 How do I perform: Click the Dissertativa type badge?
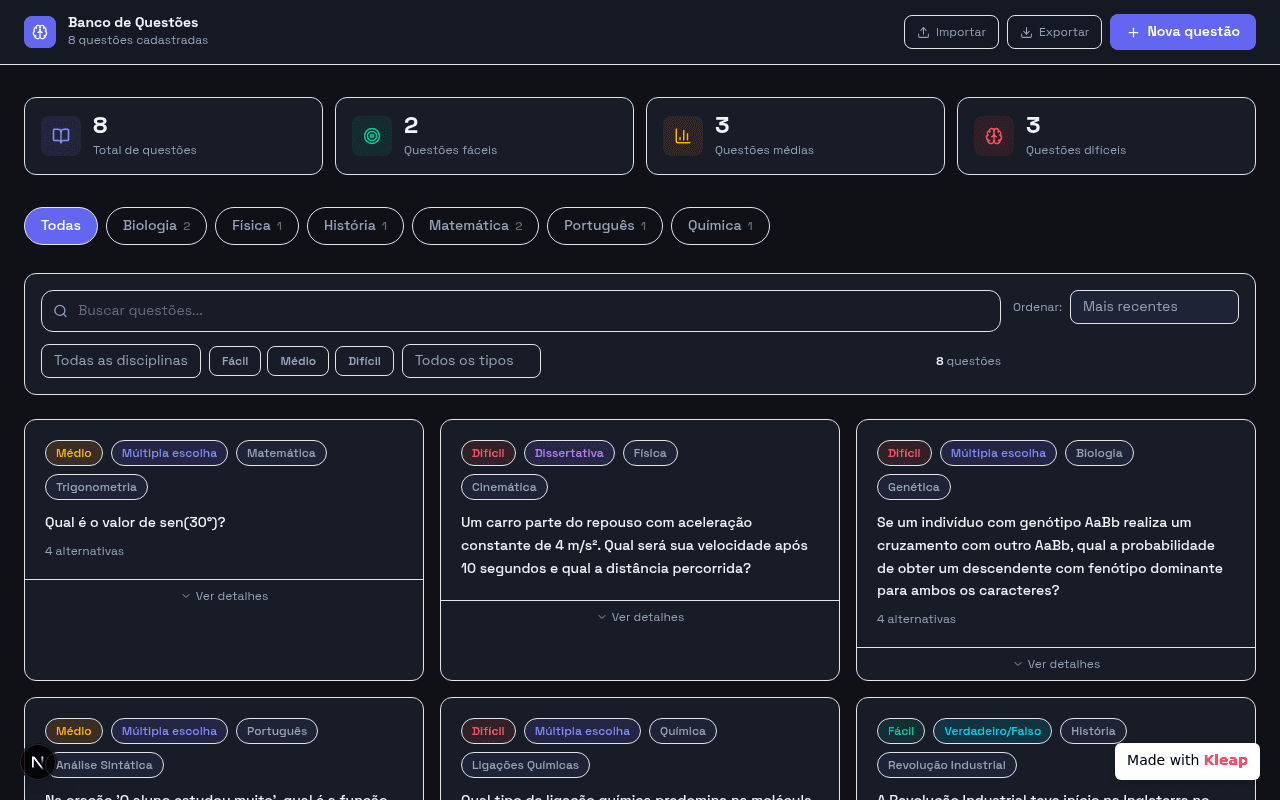pos(569,453)
